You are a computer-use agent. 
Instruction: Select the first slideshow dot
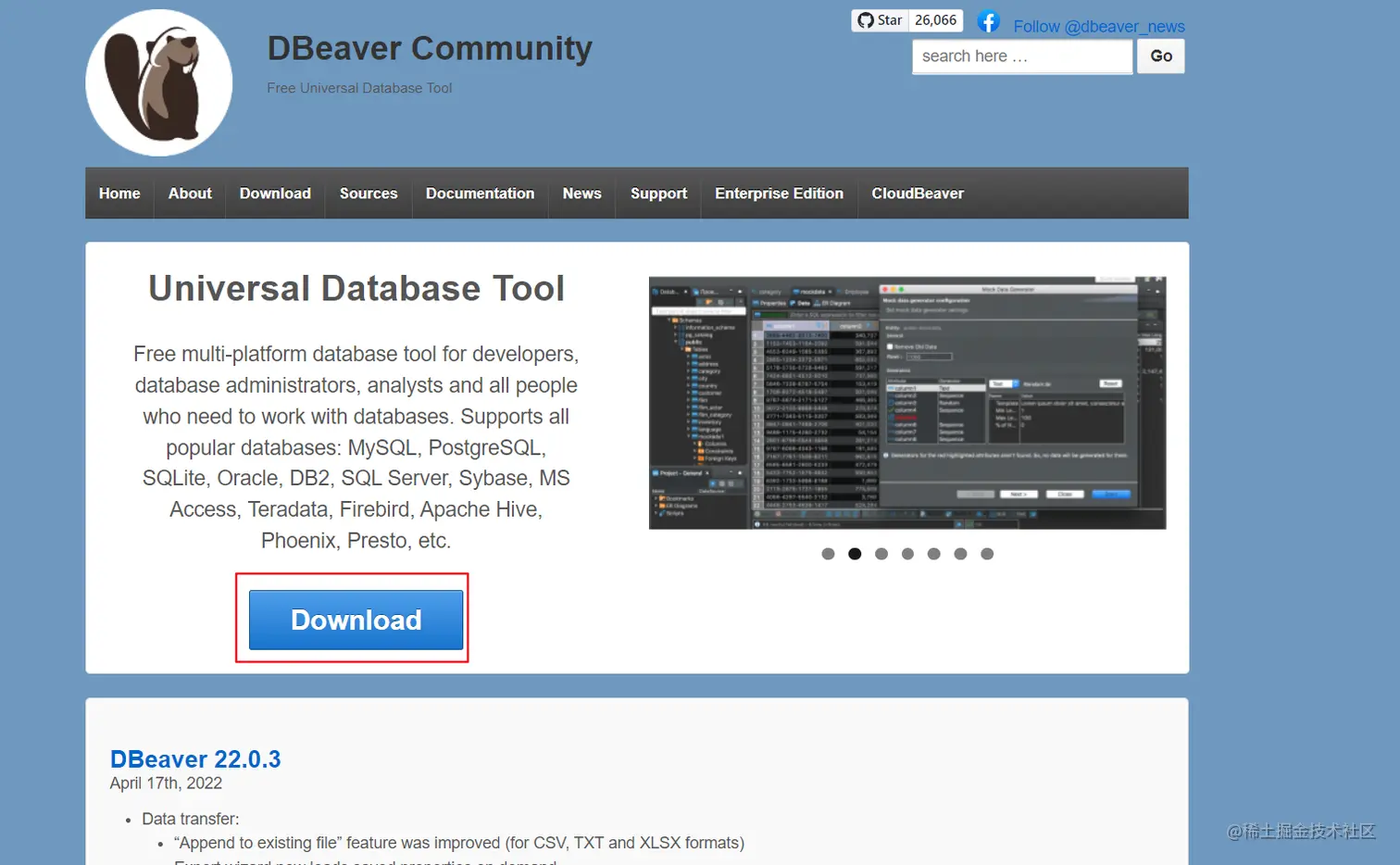tap(828, 554)
